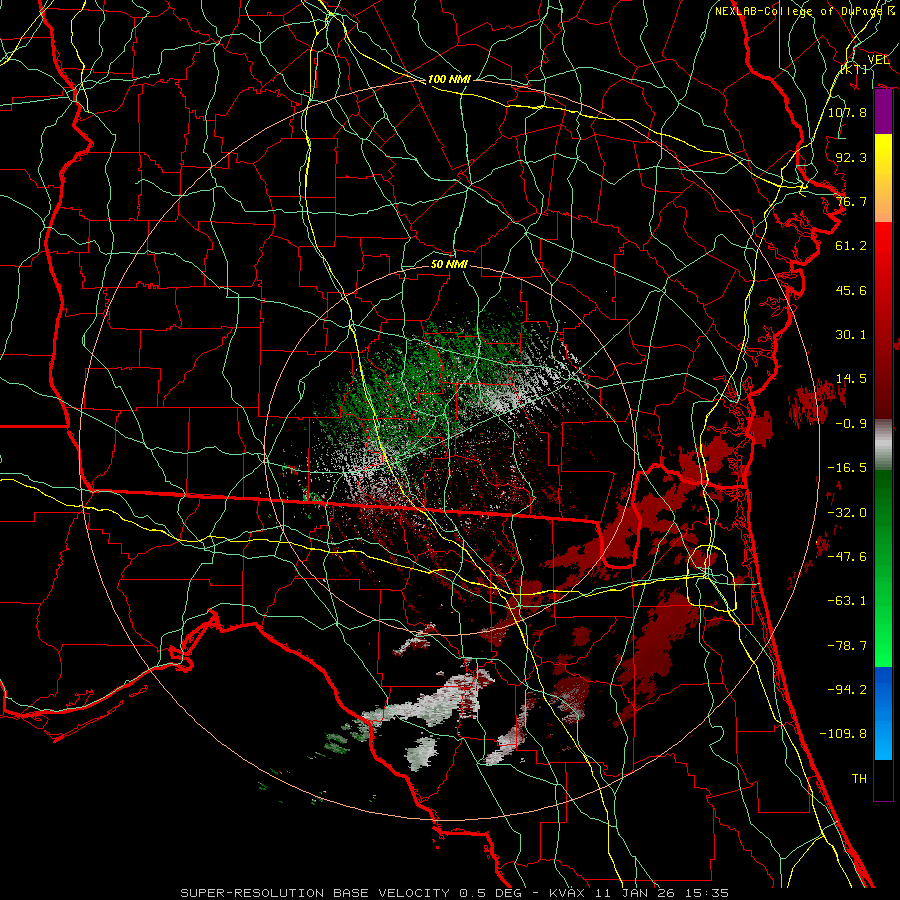
Task: Click the -78.7 velocity legend value
Action: (x=847, y=646)
